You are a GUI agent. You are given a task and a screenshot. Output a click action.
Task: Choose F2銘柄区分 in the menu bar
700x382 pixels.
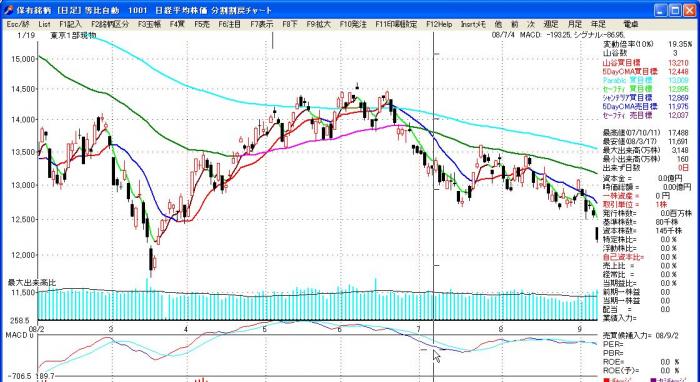tap(110, 25)
